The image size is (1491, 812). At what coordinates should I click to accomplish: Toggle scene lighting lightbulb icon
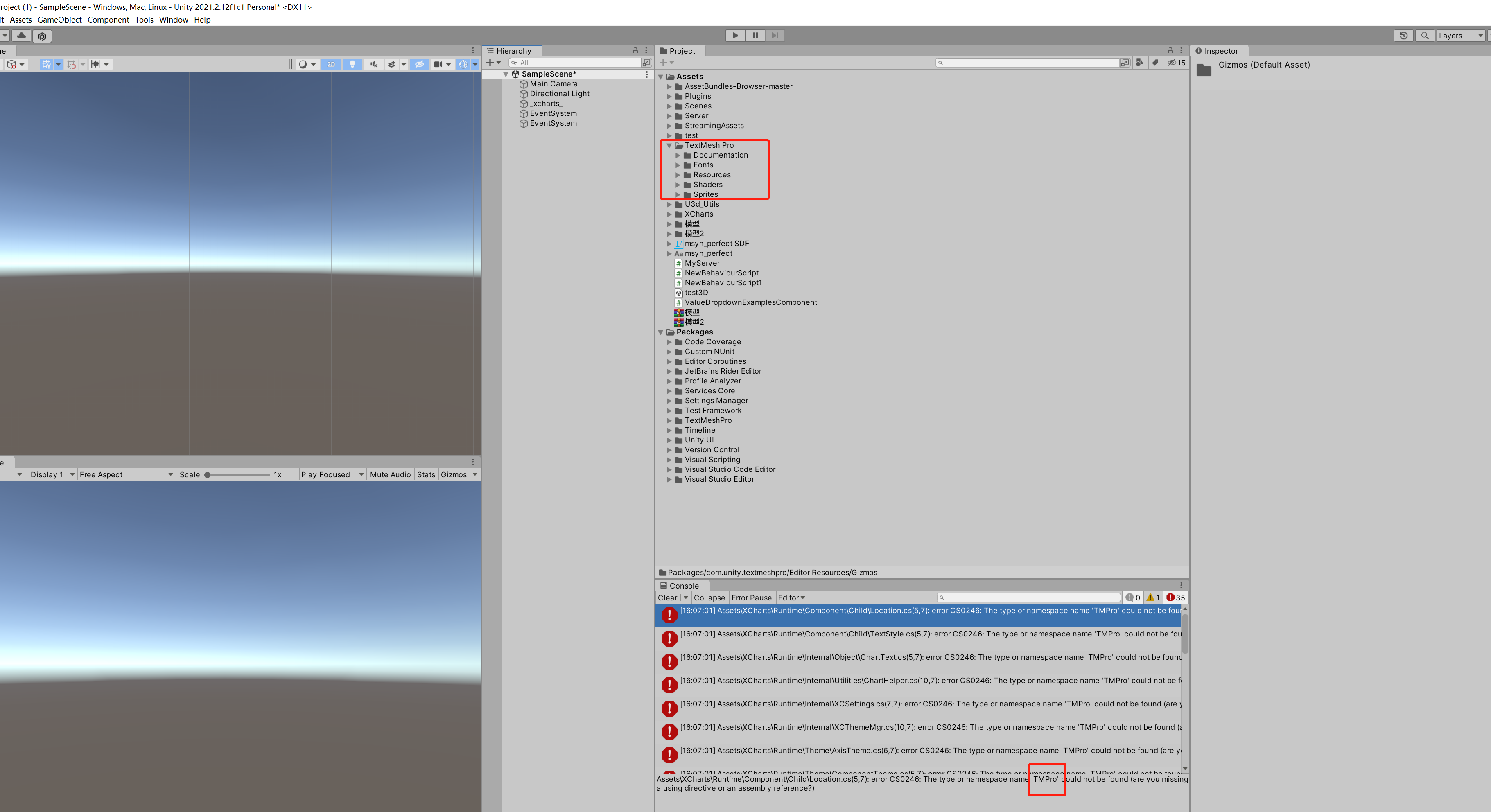coord(352,64)
